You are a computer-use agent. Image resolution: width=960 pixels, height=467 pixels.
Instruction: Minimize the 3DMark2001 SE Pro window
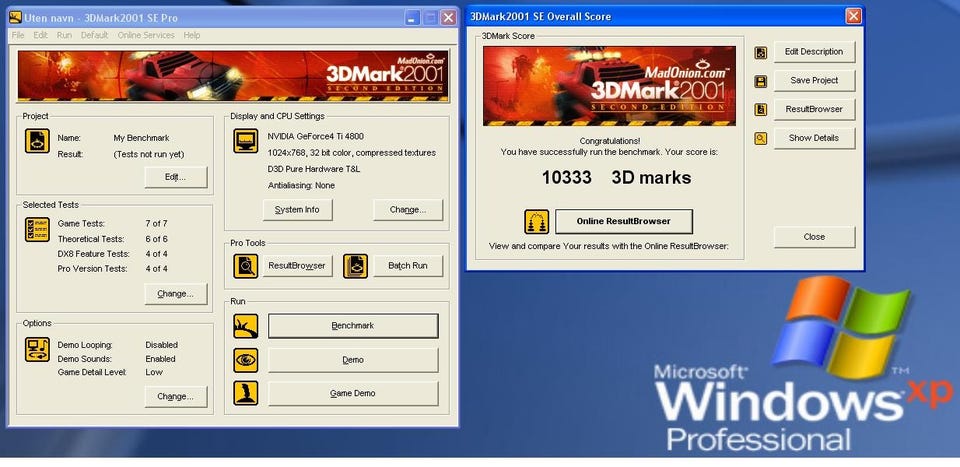pos(413,18)
